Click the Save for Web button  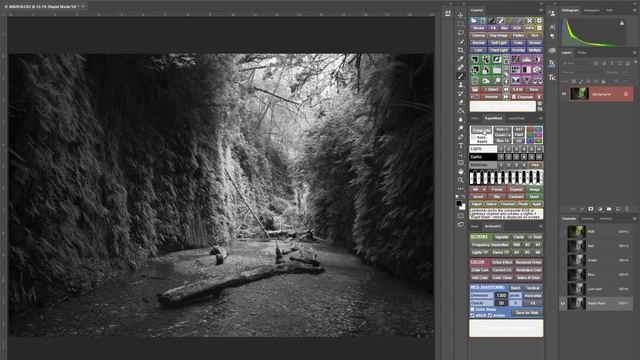point(527,313)
